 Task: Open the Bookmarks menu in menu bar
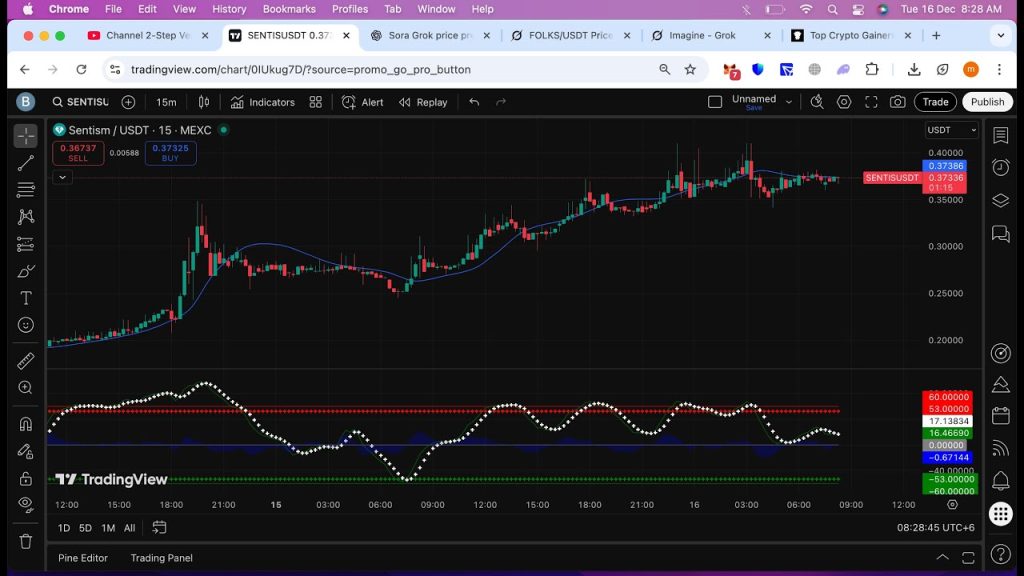point(289,9)
